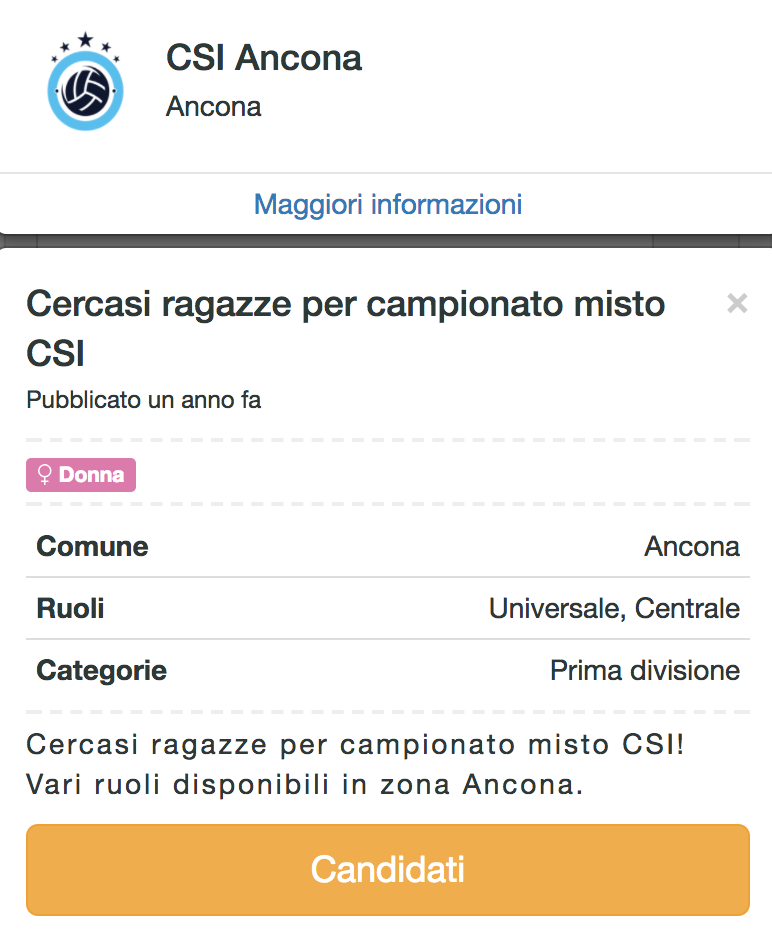Click the description line ending with misto CSI!
This screenshot has height=937, width=772.
click(x=355, y=745)
